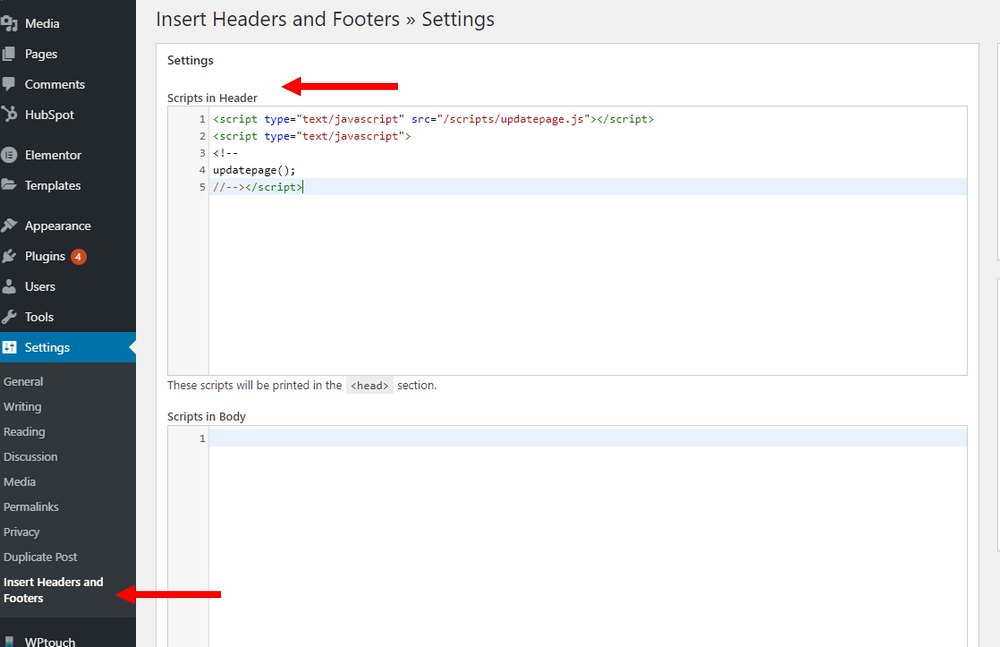Select Insert Headers and Footers submenu
The height and width of the screenshot is (647, 1000).
tap(53, 590)
